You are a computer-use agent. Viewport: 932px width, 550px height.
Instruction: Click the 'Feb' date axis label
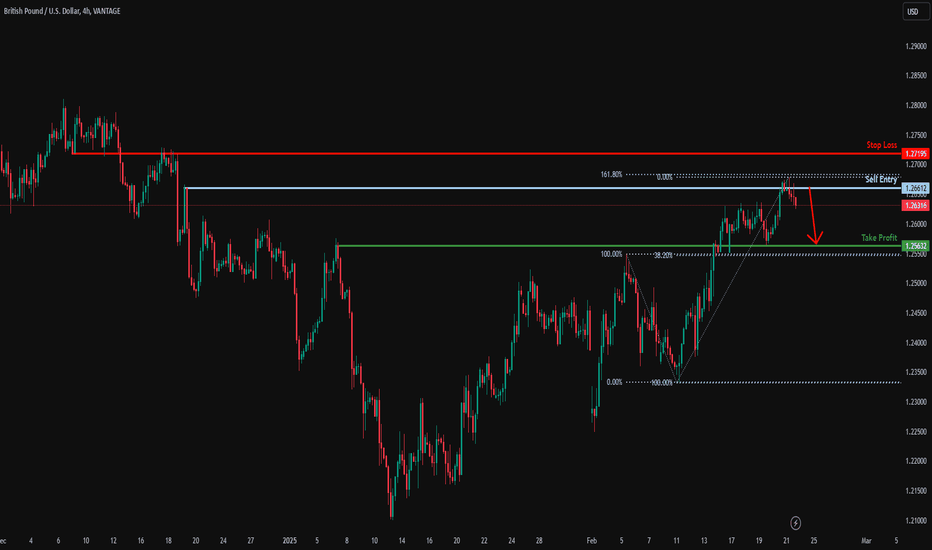coord(591,541)
